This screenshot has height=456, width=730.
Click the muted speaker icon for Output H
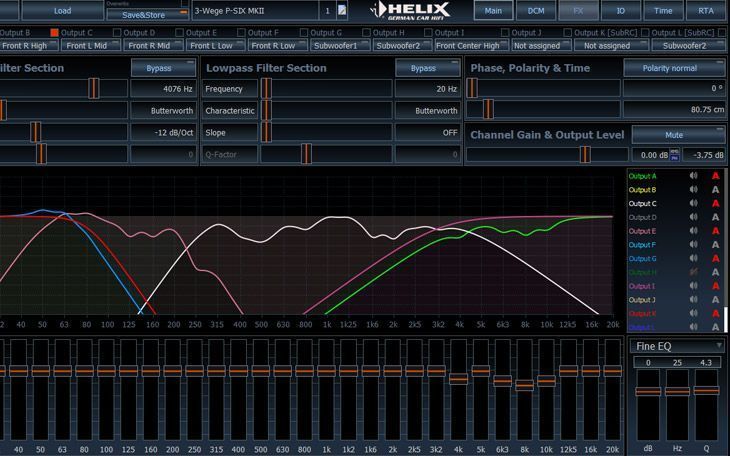click(x=693, y=273)
